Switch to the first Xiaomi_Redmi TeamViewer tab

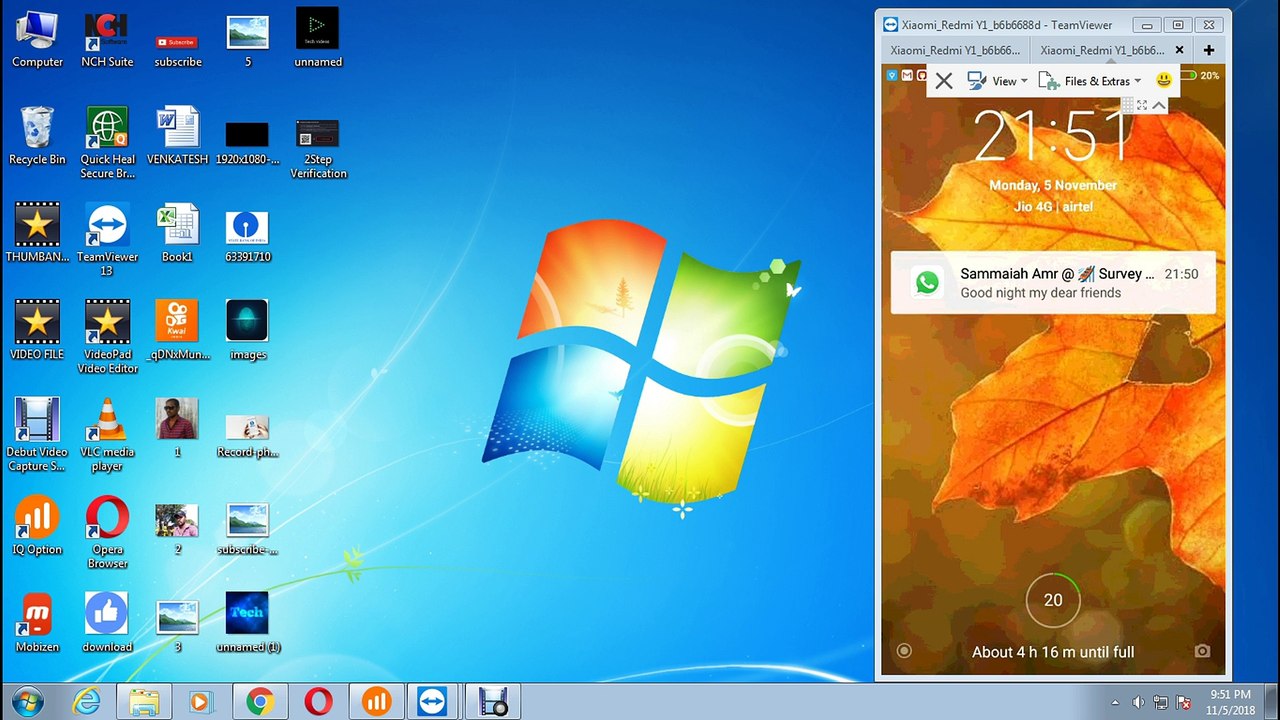(x=954, y=50)
